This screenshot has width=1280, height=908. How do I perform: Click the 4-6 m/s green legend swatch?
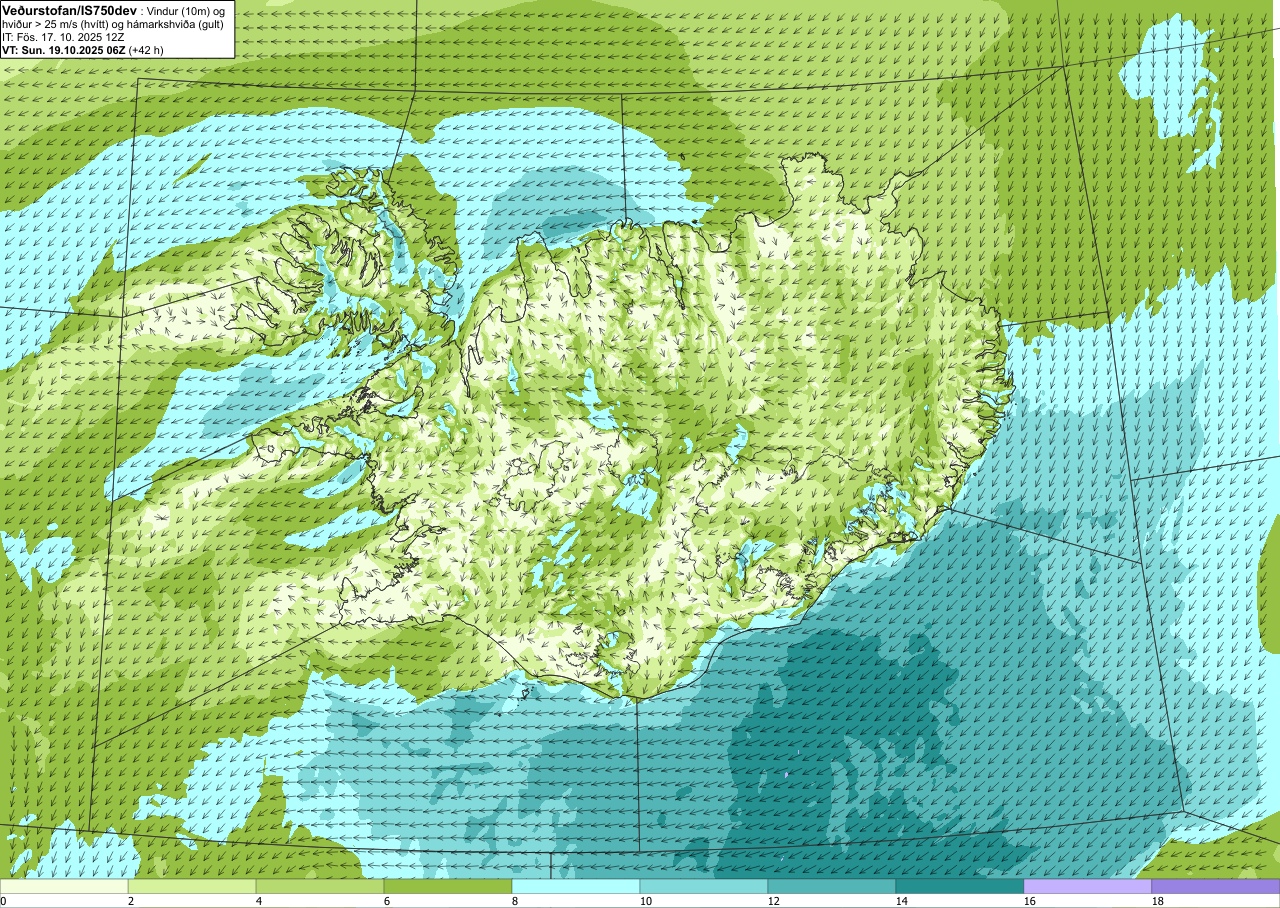[320, 886]
